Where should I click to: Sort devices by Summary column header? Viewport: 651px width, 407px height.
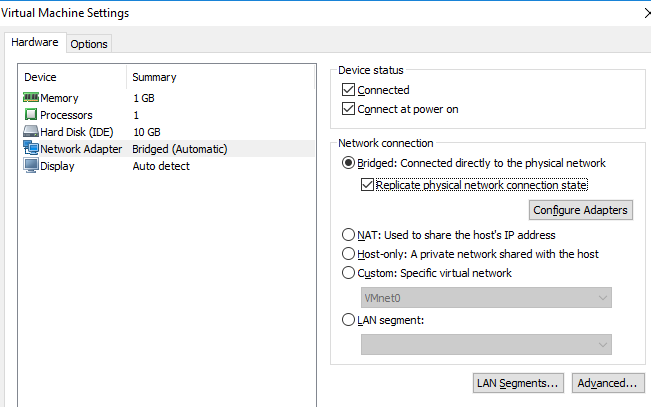click(x=154, y=77)
